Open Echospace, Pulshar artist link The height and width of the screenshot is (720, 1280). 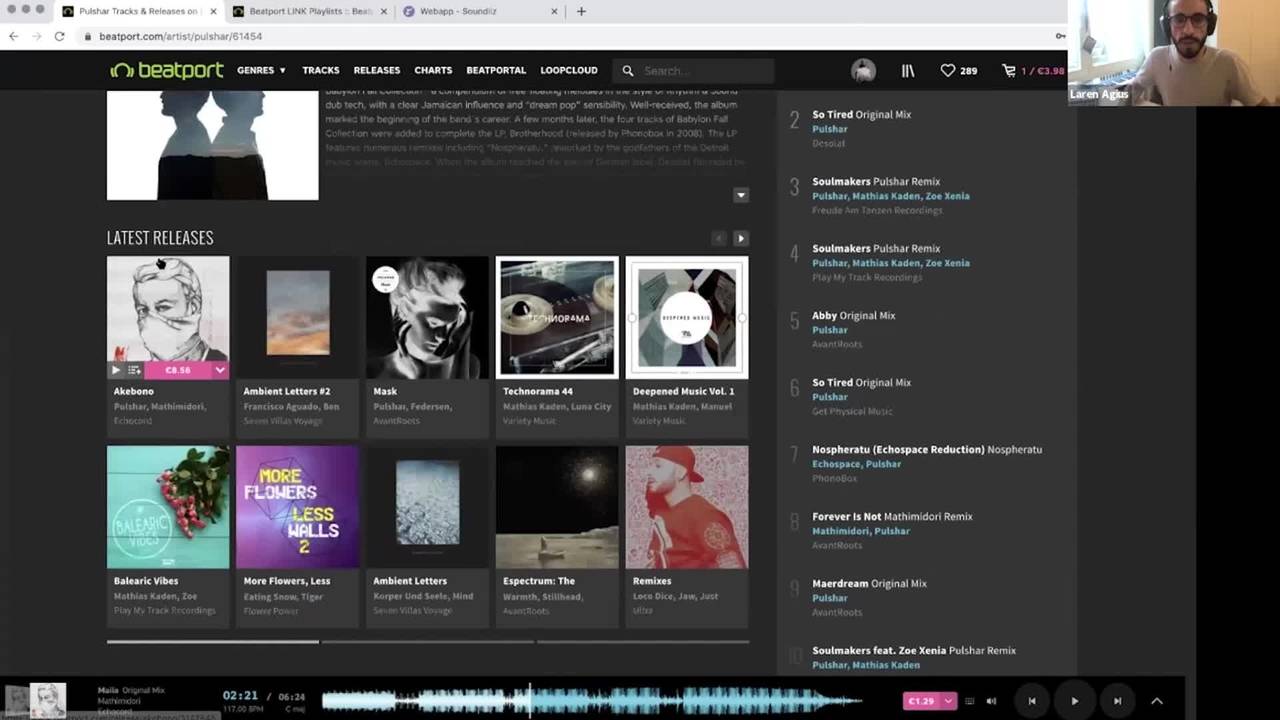coord(857,464)
